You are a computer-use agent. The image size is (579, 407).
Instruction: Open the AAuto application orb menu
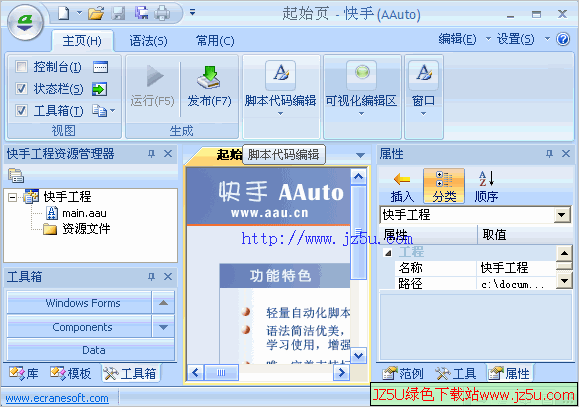25,22
